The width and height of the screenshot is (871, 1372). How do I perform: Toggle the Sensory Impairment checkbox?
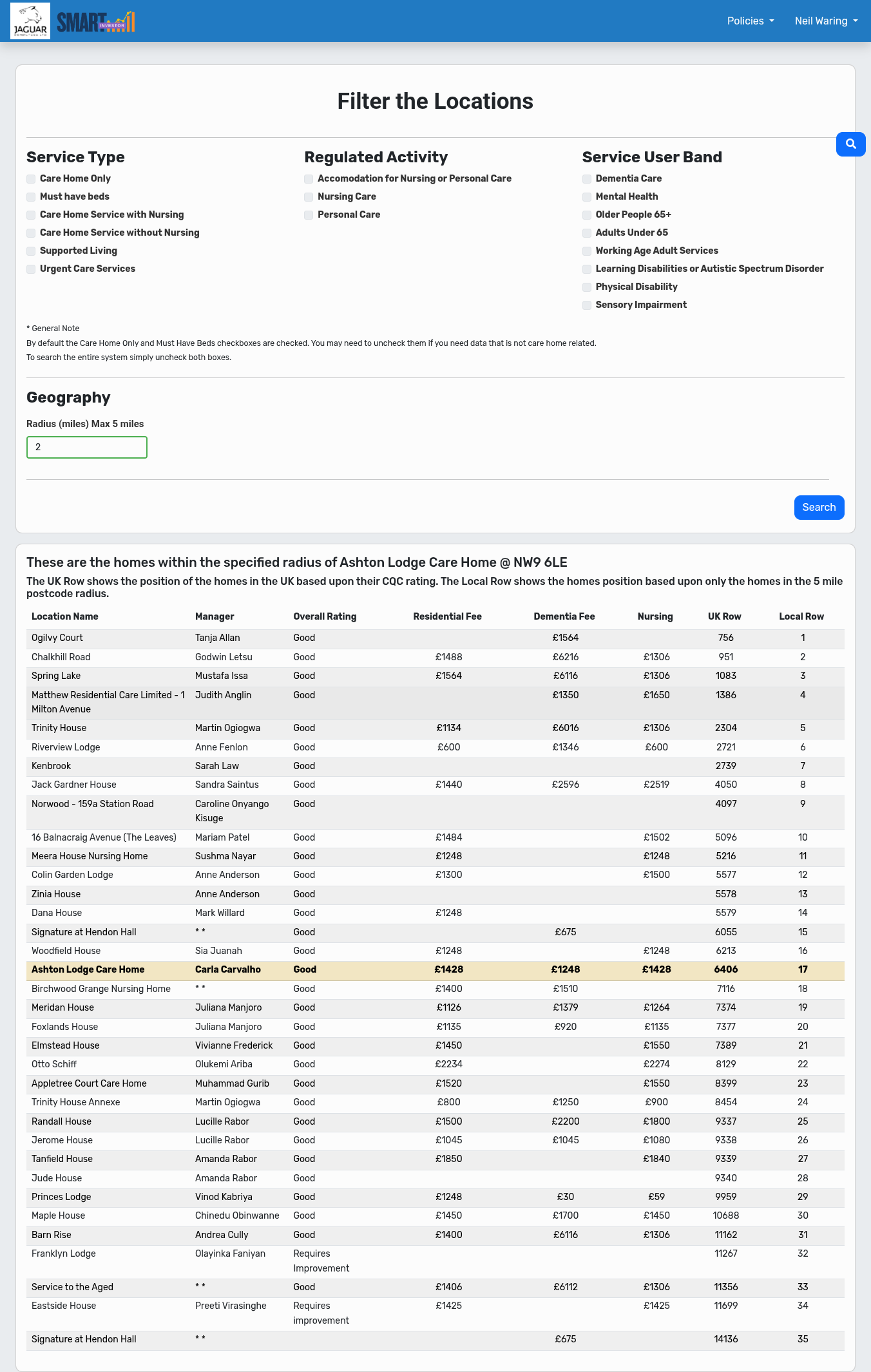tap(587, 305)
